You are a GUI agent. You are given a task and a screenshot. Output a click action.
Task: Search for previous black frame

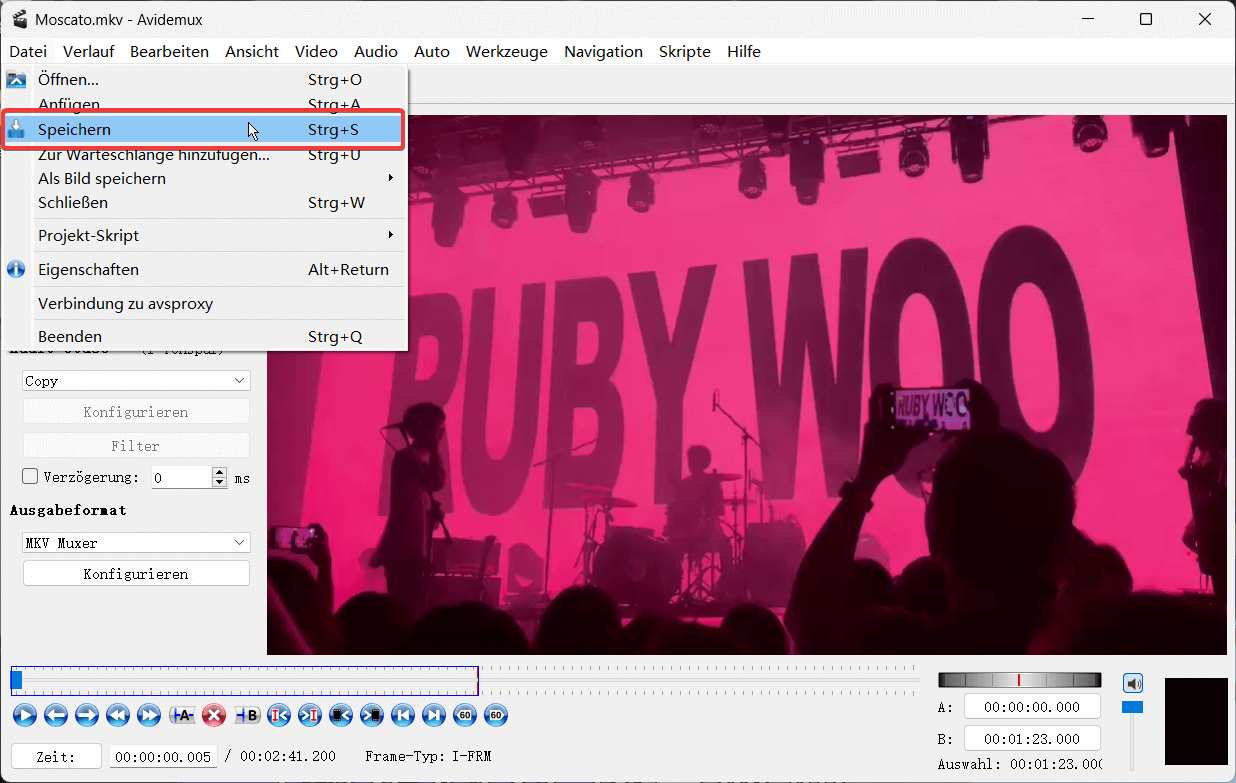click(x=341, y=715)
